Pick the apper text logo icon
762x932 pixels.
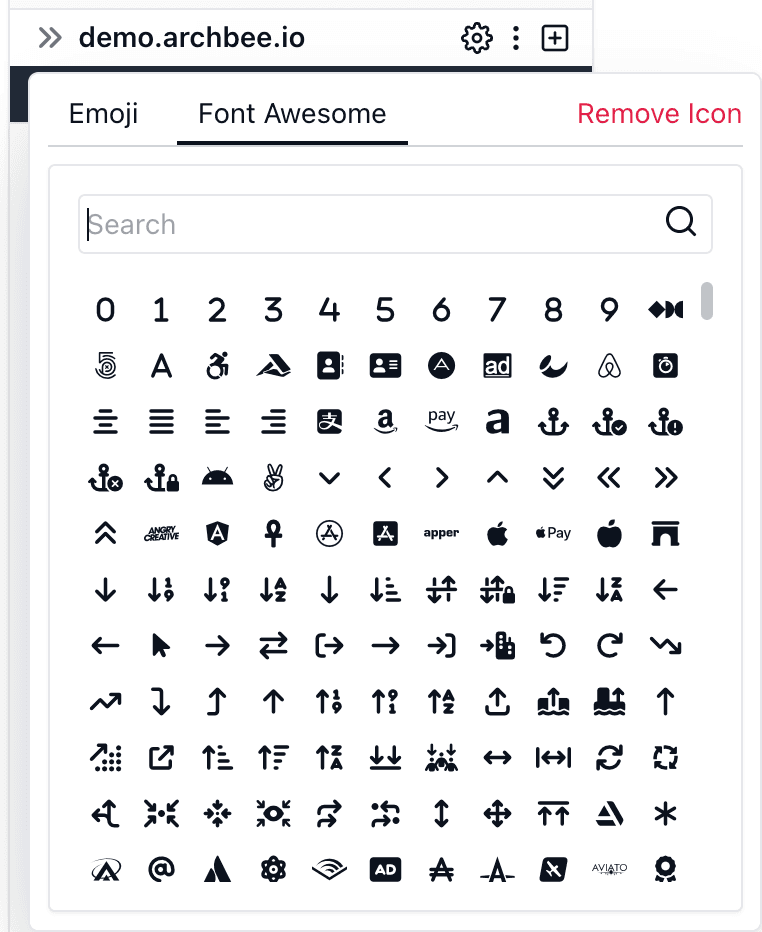point(442,533)
